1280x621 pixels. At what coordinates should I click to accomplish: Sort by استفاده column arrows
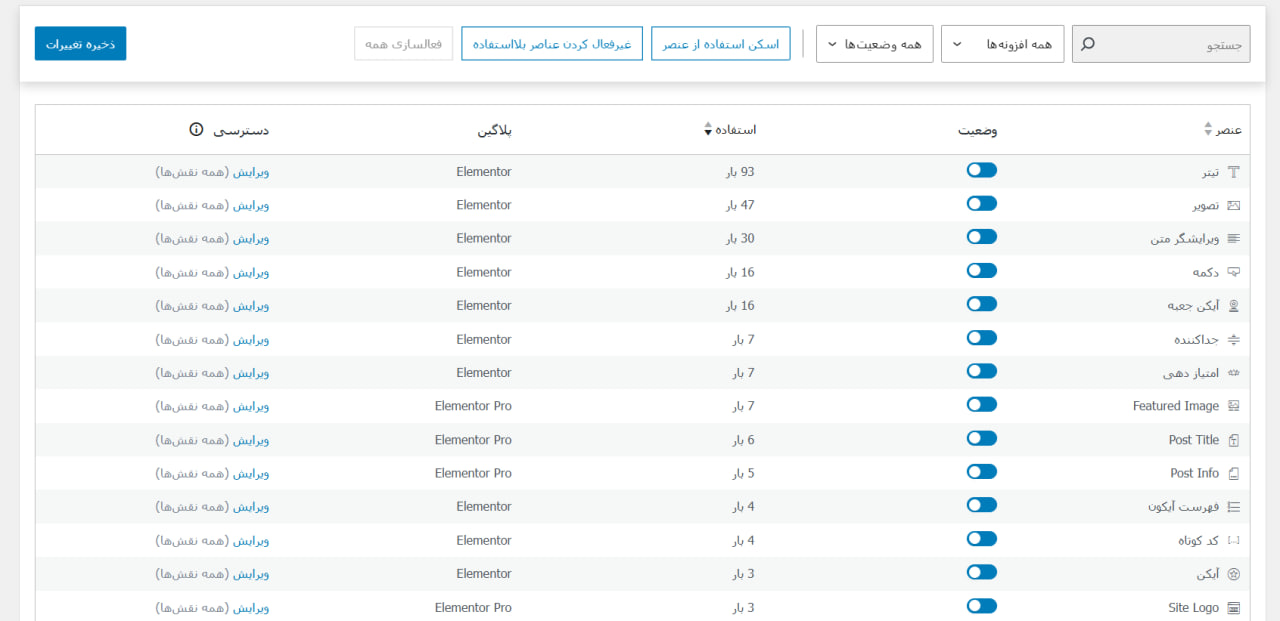pyautogui.click(x=708, y=130)
